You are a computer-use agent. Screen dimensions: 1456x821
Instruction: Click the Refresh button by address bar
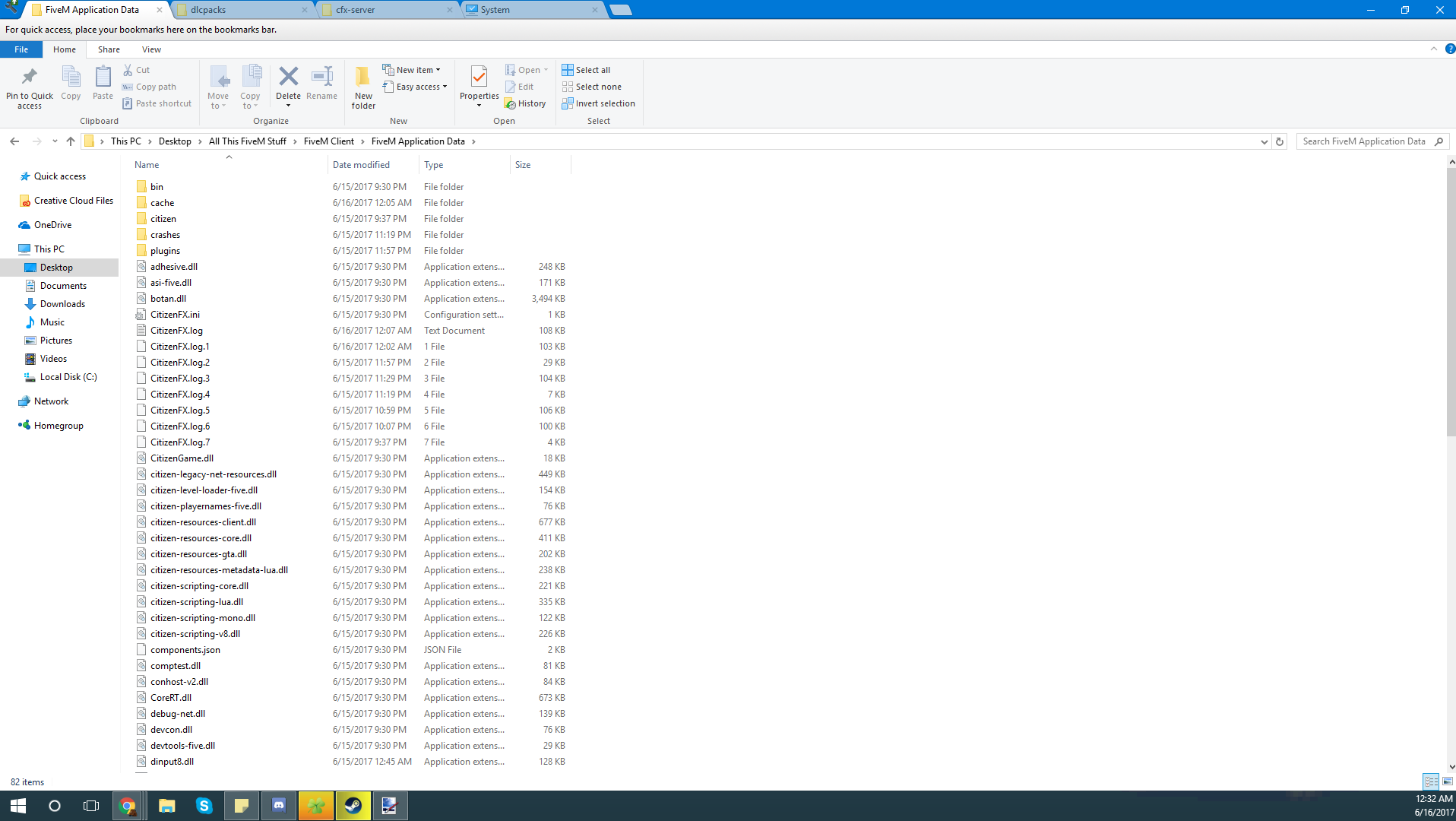tap(1280, 141)
